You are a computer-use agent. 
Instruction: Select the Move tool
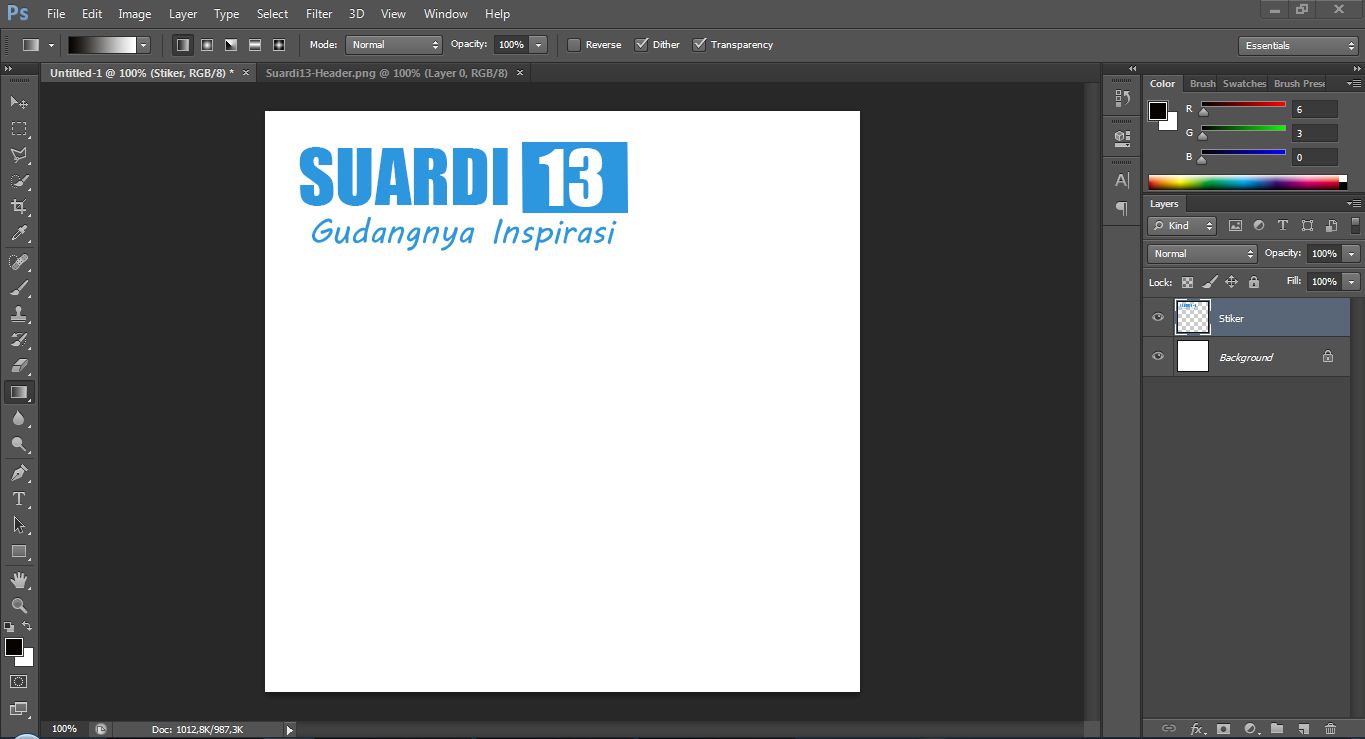pos(18,102)
